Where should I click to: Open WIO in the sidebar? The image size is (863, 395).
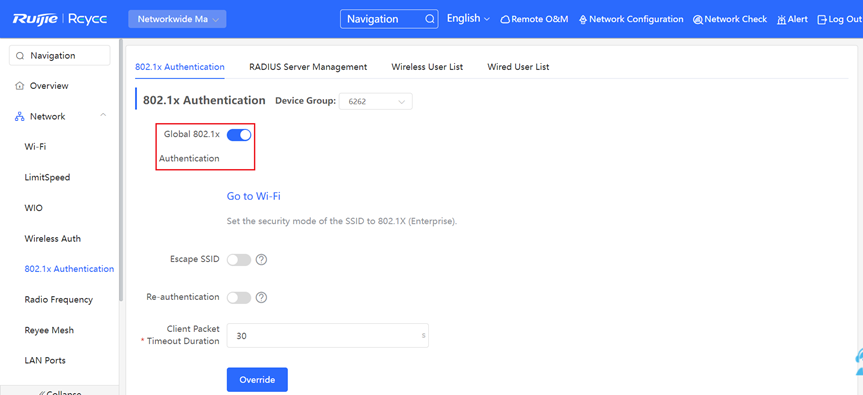click(34, 208)
